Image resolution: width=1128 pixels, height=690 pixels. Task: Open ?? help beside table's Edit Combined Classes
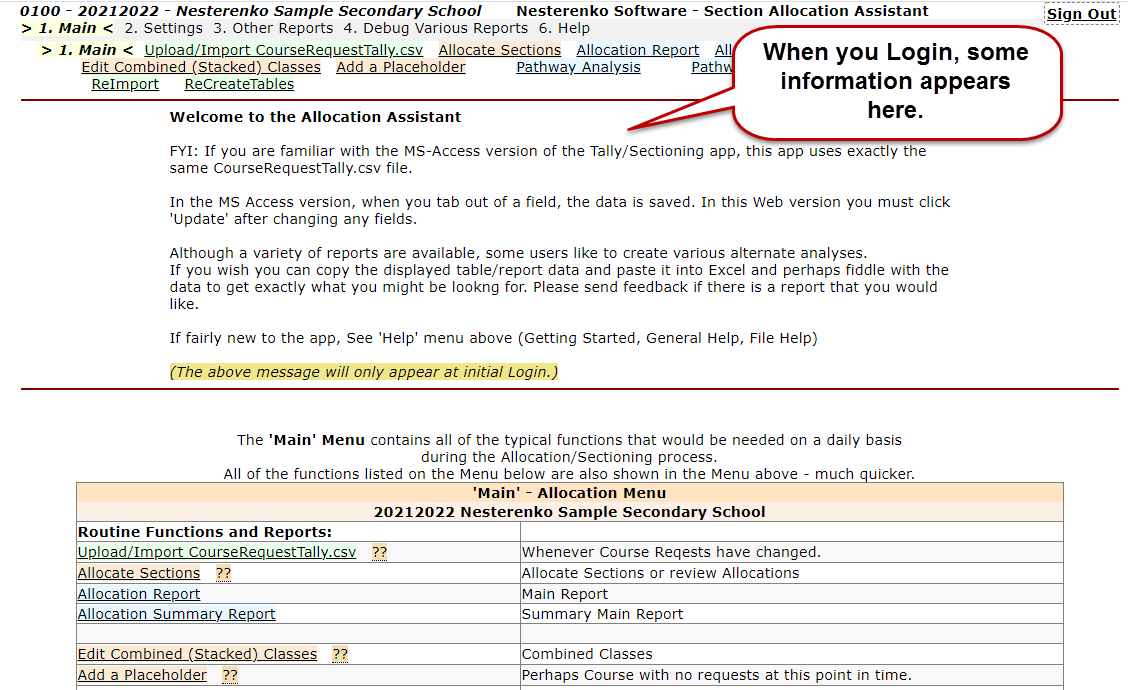(x=340, y=655)
